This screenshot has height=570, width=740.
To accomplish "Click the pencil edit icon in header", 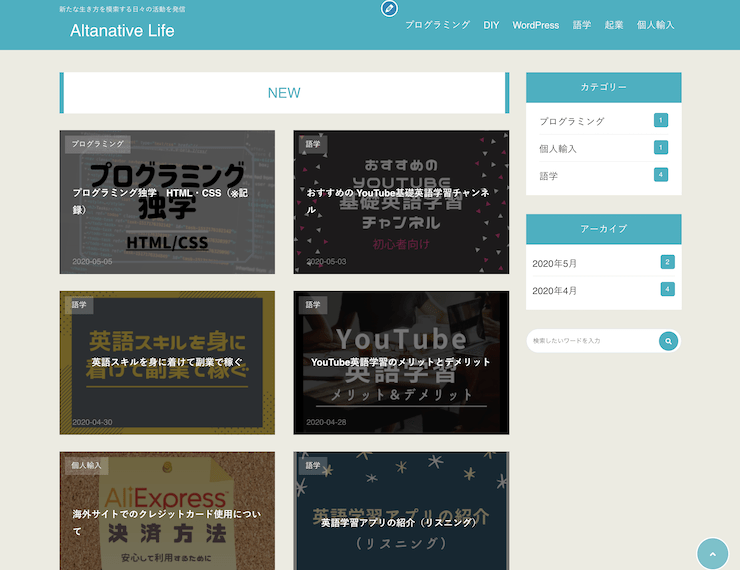I will pos(389,9).
